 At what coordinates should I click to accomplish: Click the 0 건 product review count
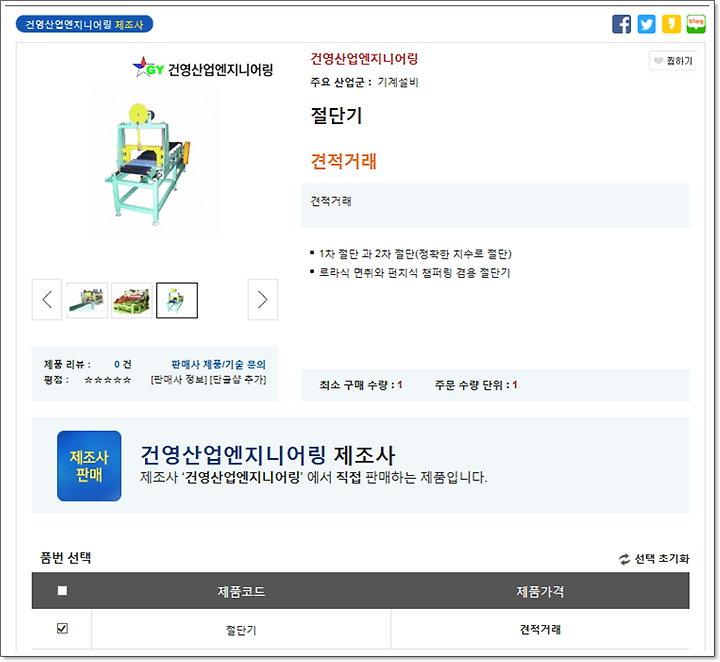123,365
